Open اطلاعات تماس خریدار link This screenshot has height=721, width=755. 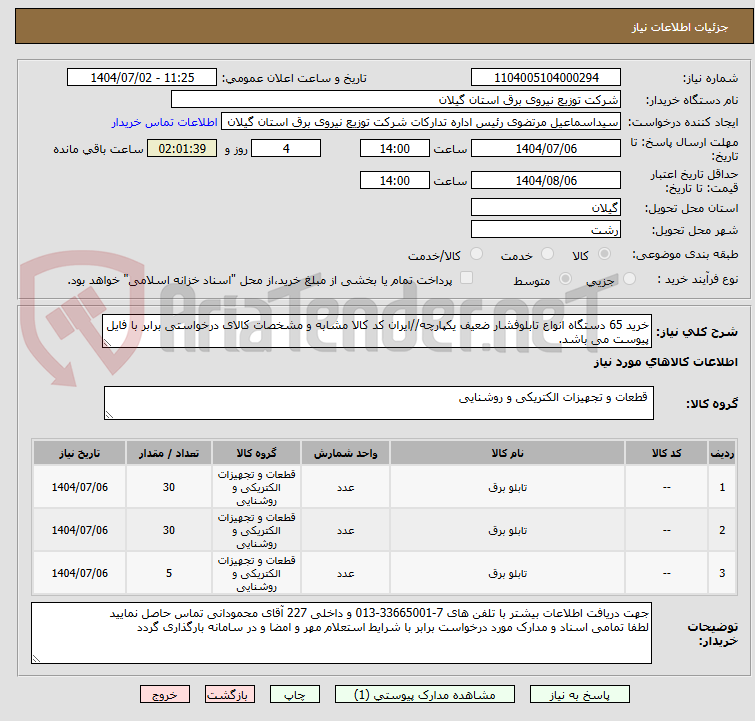[x=165, y=122]
